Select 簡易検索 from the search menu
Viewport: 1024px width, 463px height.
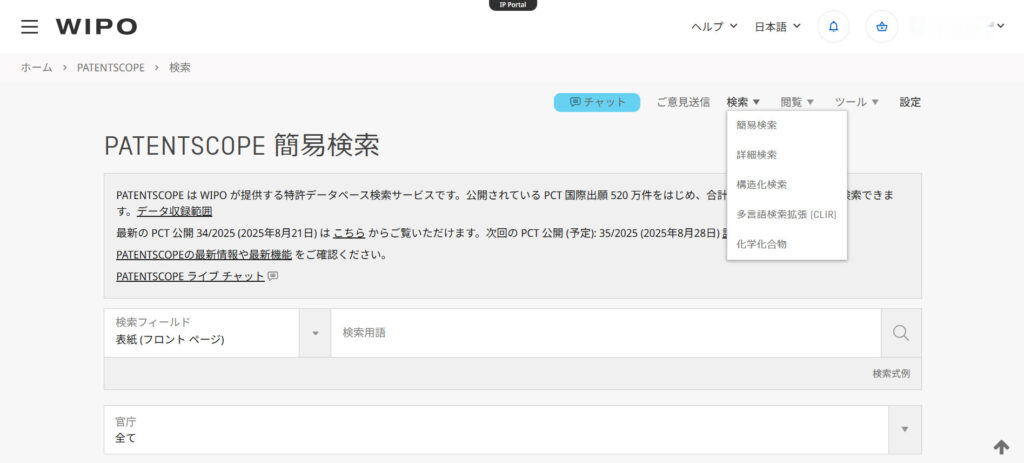(756, 125)
